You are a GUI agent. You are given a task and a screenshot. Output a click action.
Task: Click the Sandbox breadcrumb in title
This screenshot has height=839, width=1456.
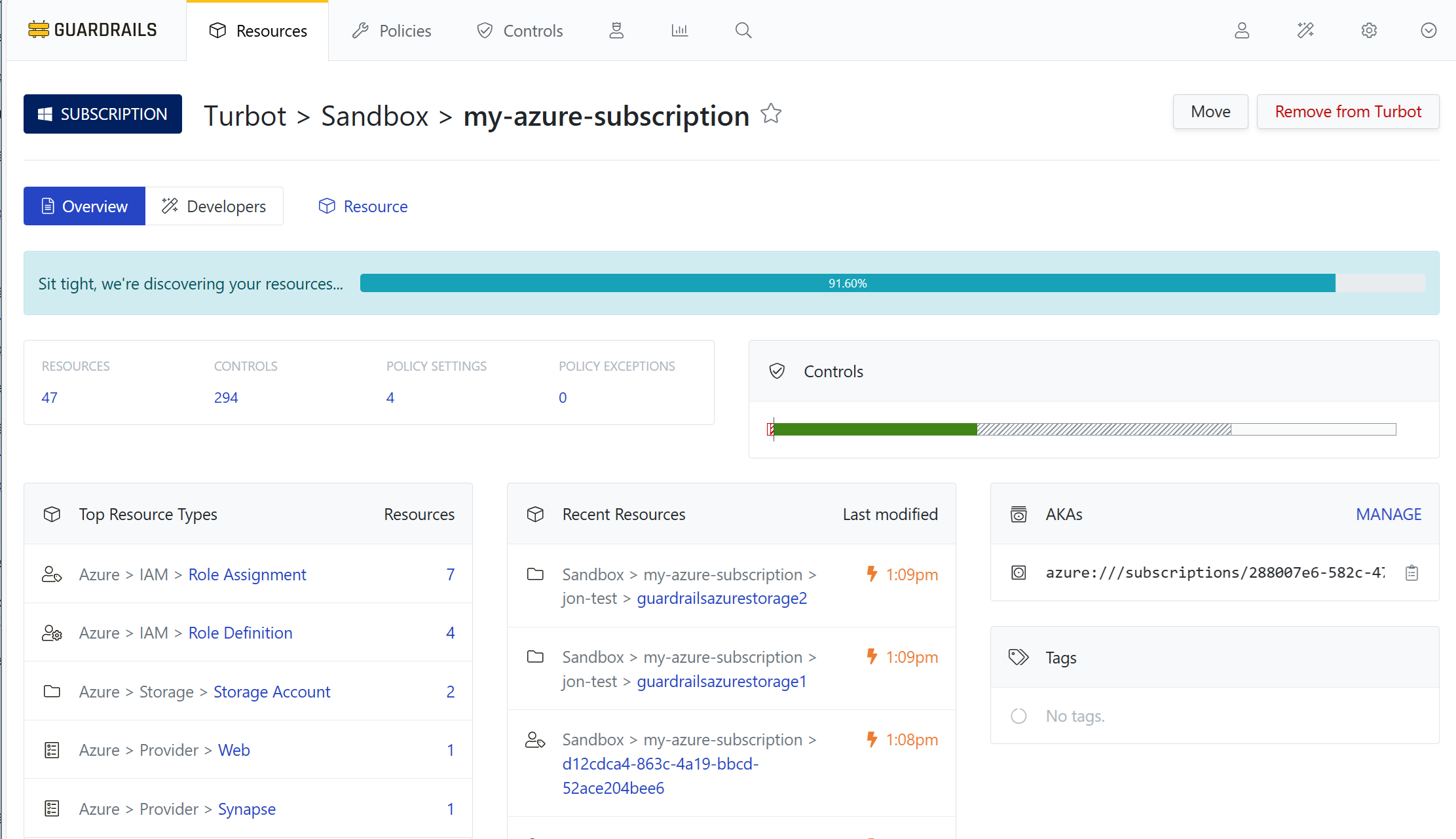point(375,116)
